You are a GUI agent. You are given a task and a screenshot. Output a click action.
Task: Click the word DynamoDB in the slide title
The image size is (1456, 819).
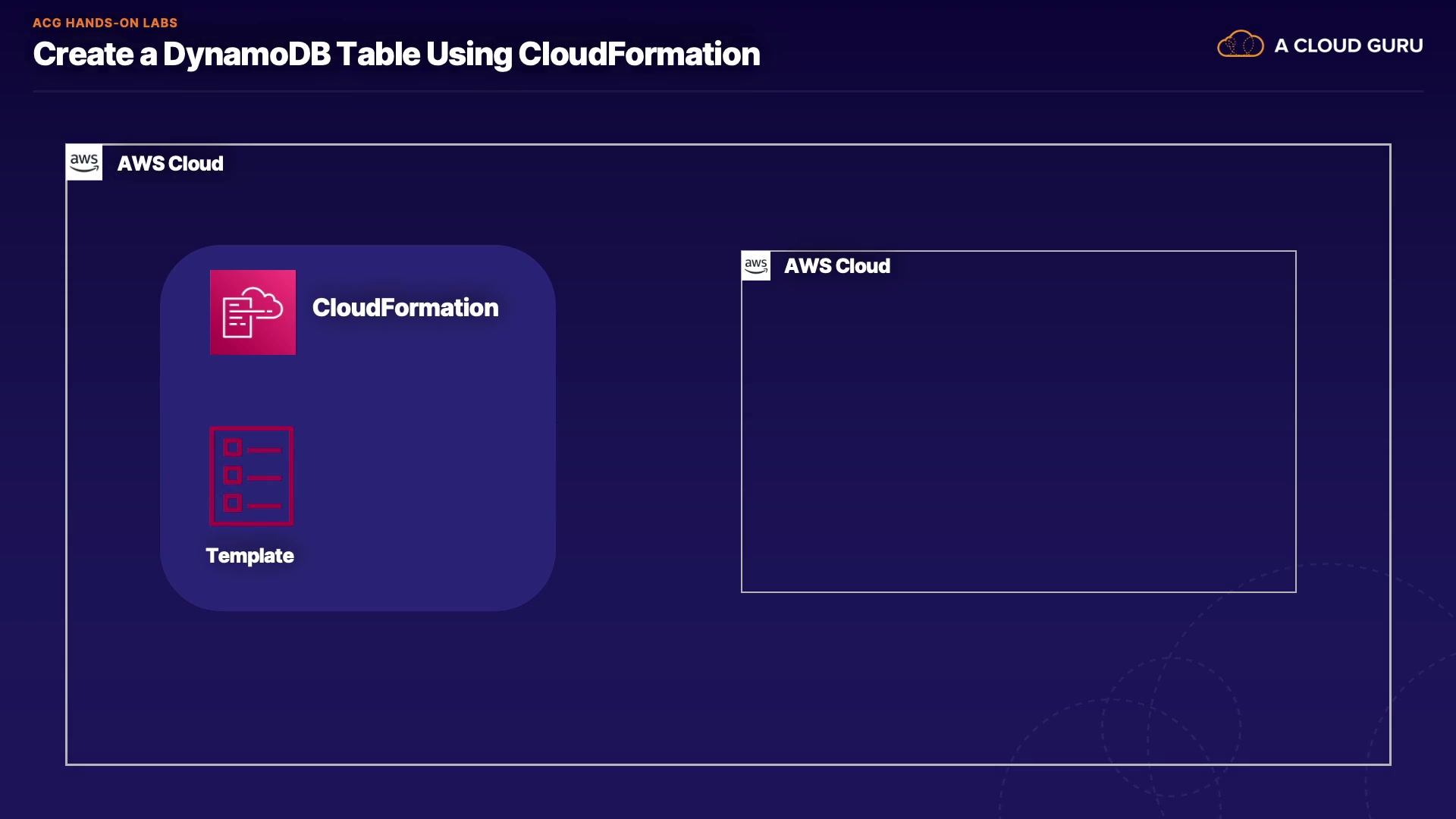246,55
